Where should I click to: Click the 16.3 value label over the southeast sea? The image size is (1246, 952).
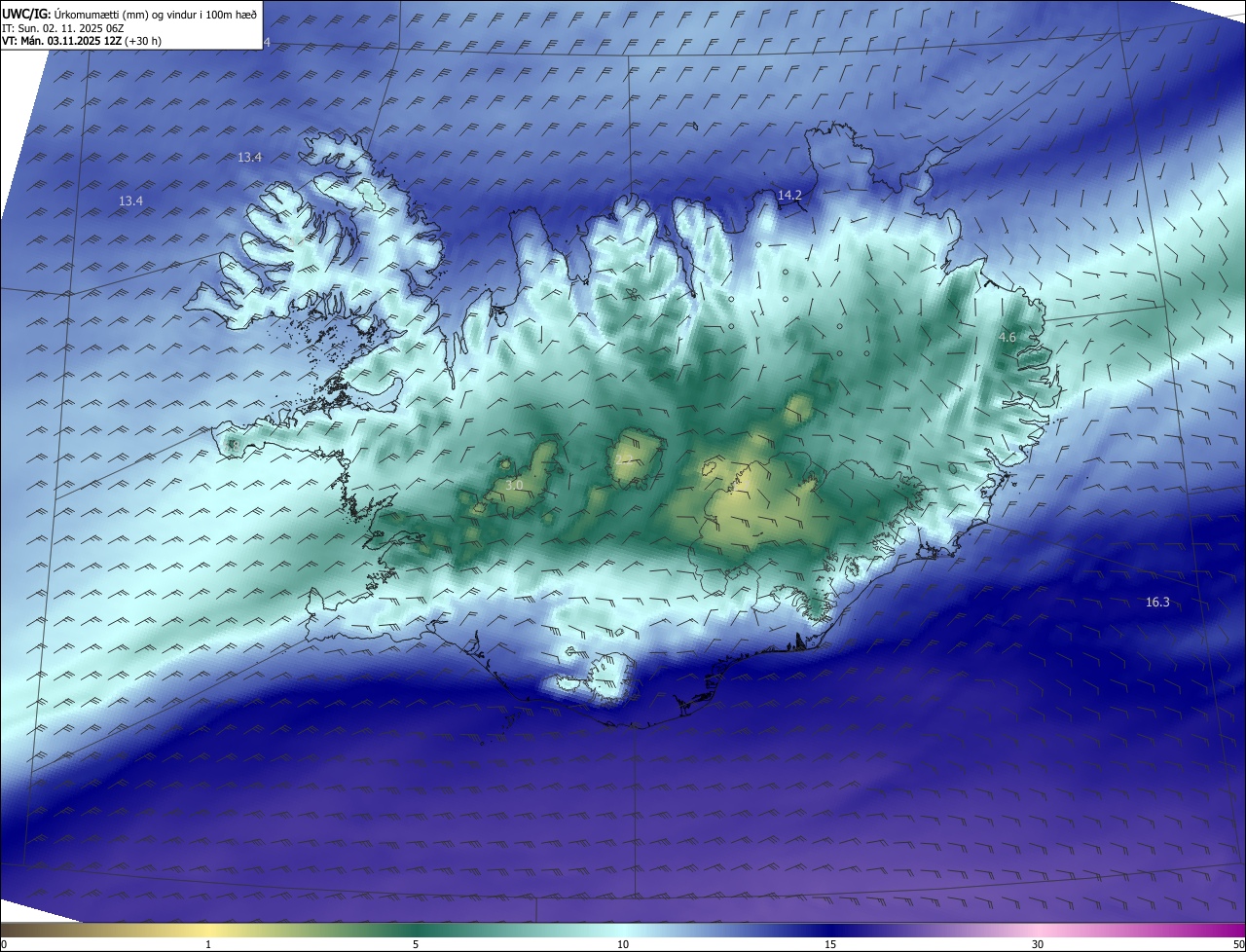pyautogui.click(x=1157, y=603)
